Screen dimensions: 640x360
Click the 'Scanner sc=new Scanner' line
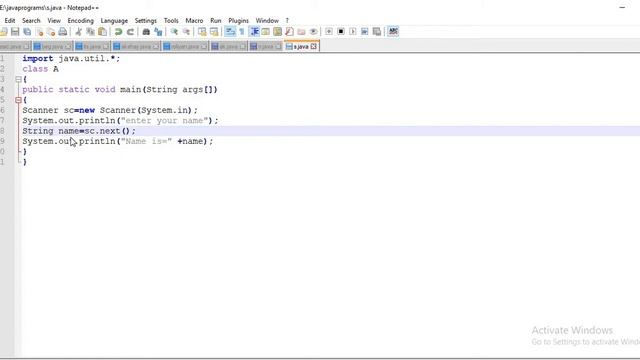point(110,110)
